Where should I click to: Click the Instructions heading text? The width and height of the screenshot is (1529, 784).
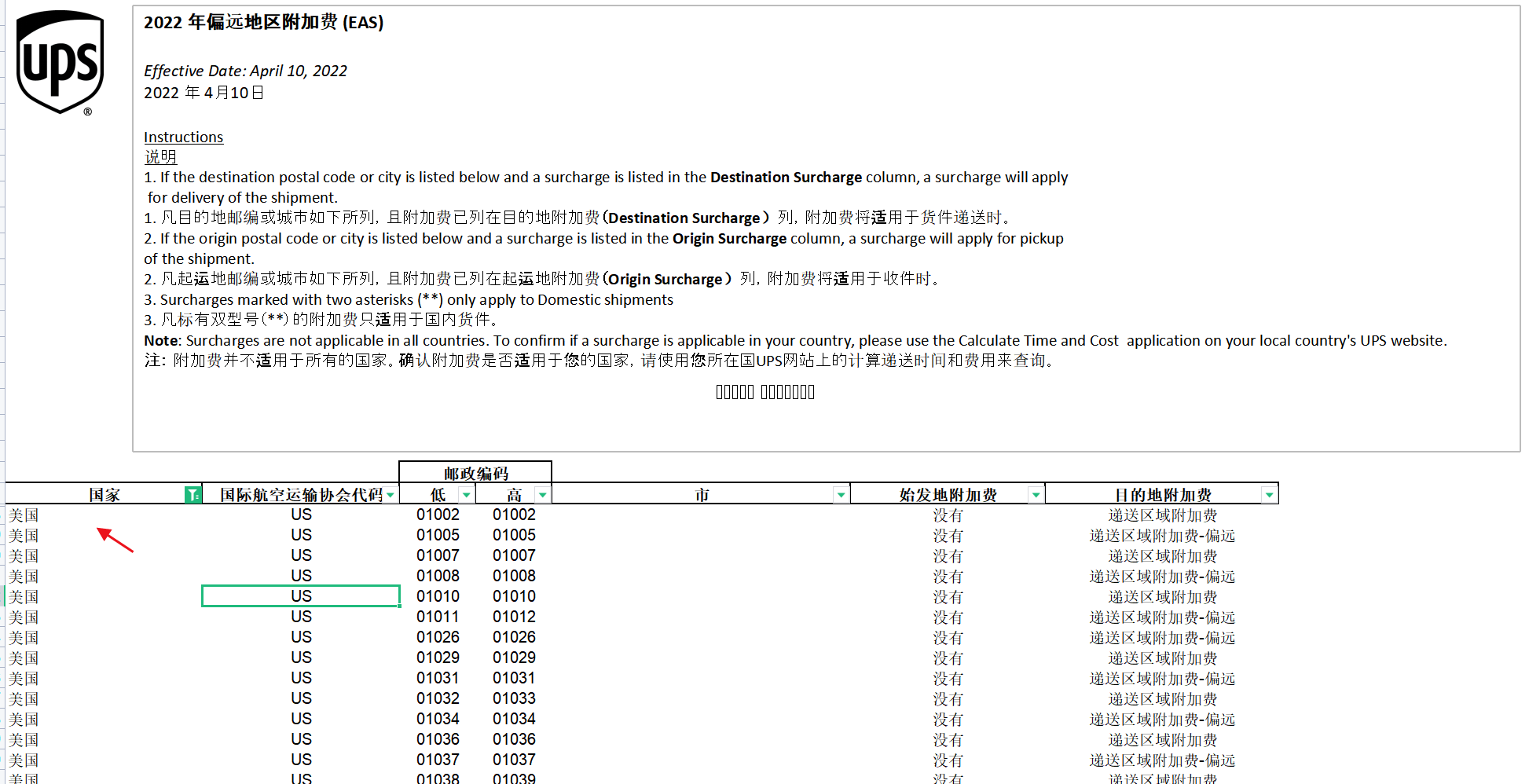(183, 137)
